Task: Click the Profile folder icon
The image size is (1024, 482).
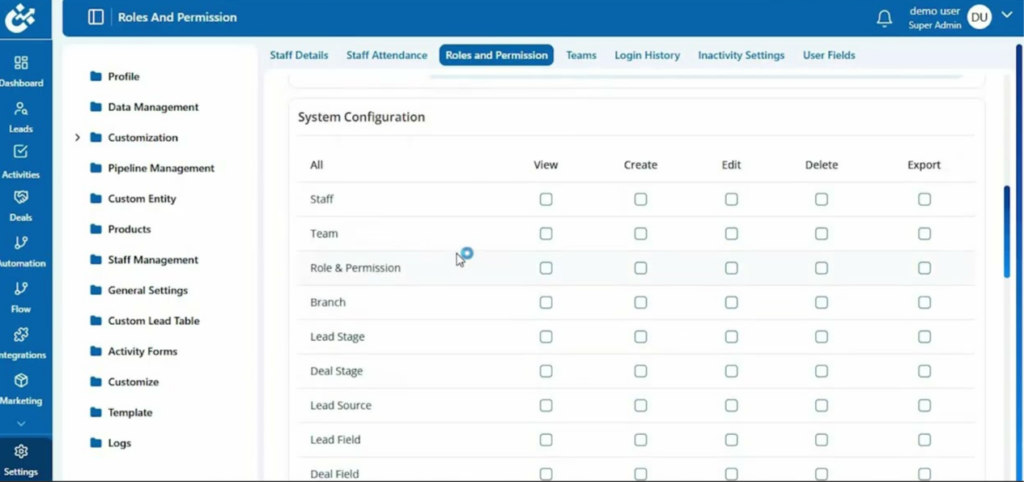Action: tap(96, 76)
